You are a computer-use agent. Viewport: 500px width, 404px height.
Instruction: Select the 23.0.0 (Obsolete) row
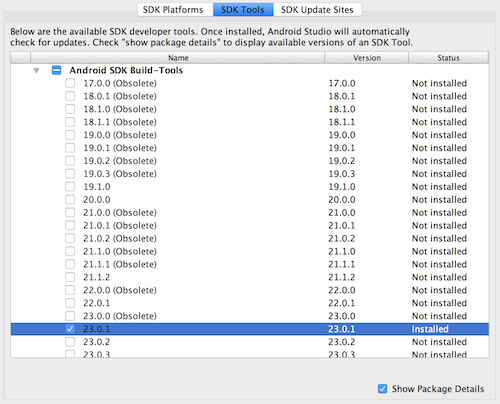(250, 316)
